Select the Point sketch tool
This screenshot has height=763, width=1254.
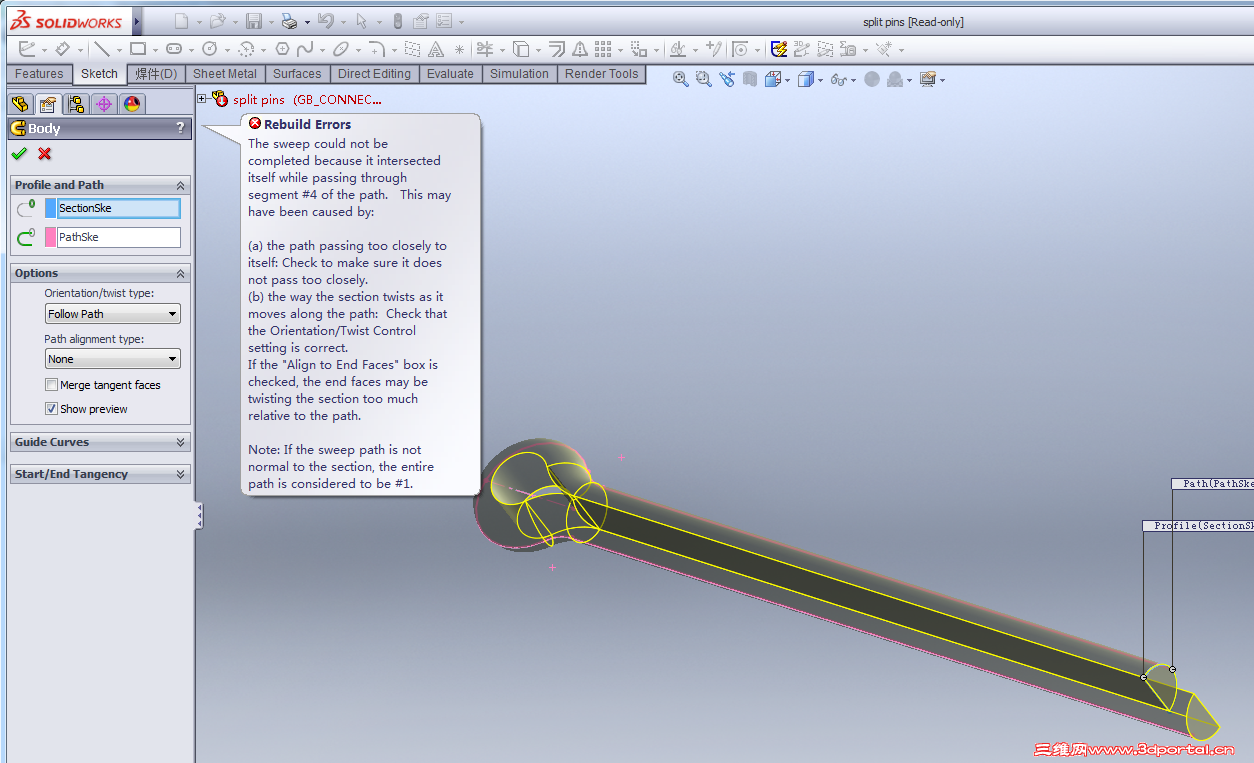(459, 49)
